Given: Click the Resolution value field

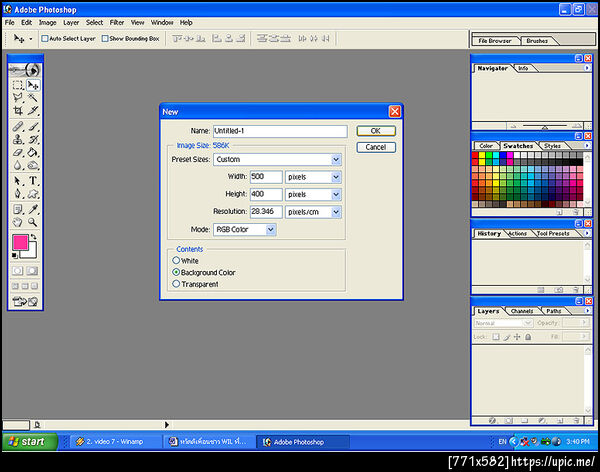Looking at the screenshot, I should pyautogui.click(x=266, y=212).
